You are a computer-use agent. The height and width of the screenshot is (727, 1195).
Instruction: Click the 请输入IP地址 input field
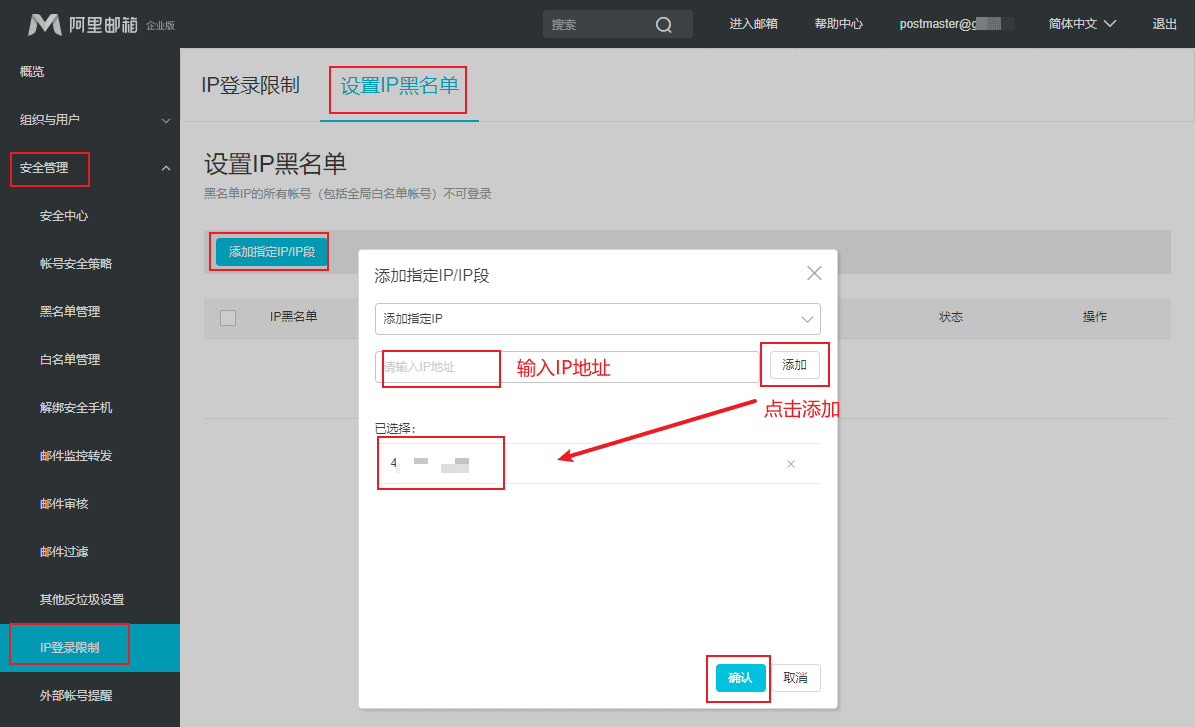[440, 368]
